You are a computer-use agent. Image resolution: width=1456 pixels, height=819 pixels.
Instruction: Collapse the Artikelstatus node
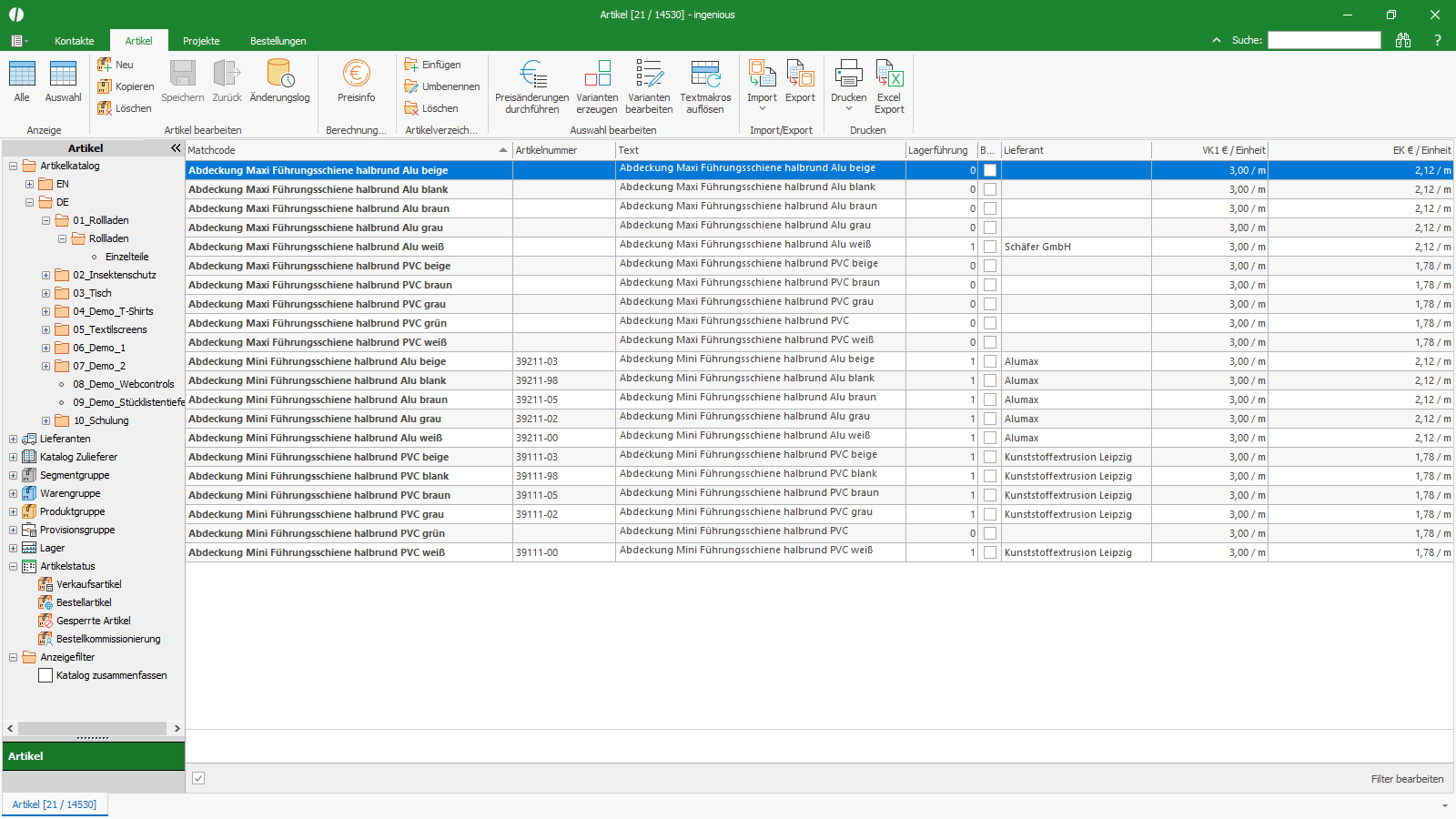tap(13, 566)
